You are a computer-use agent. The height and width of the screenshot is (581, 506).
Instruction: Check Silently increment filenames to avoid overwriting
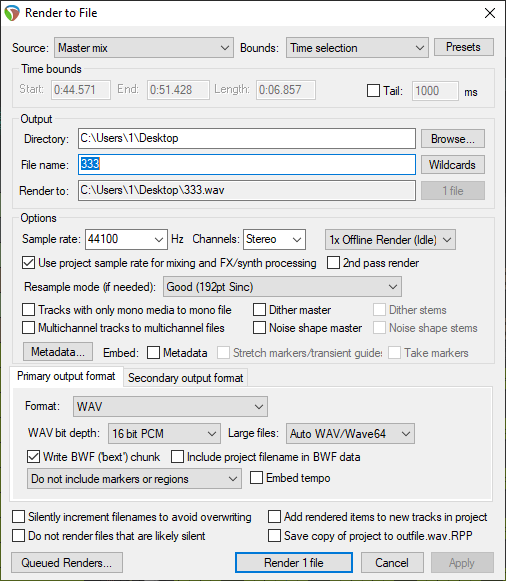tap(18, 517)
